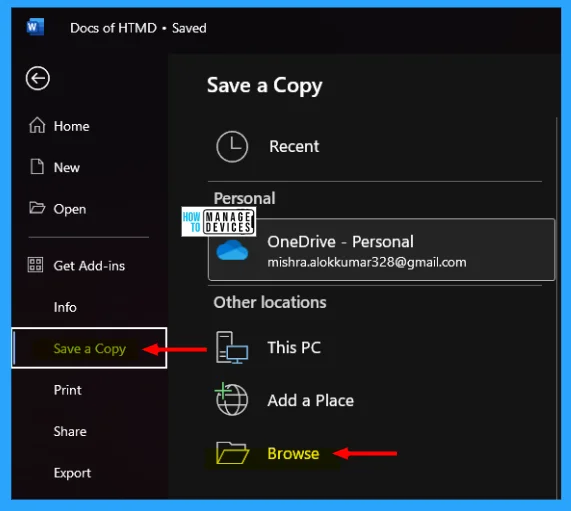
Task: Click the Save a Copy heading
Action: pos(264,86)
